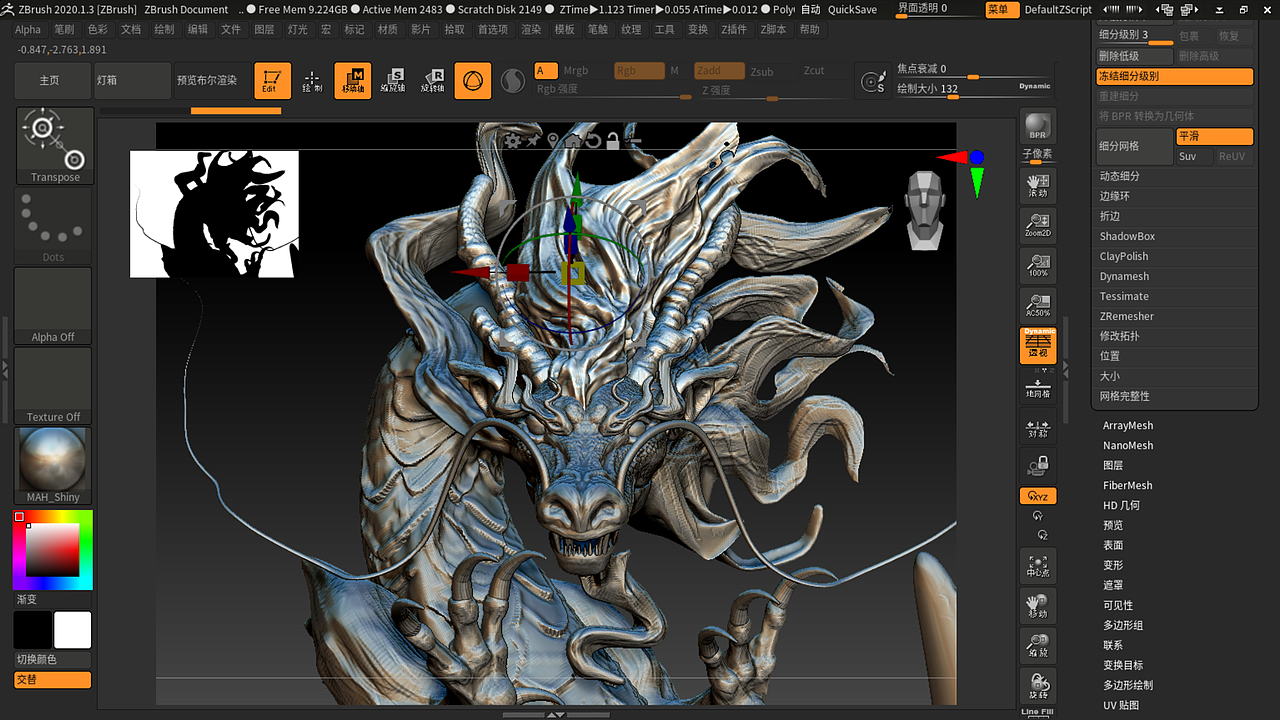Image resolution: width=1280 pixels, height=720 pixels.
Task: Toggle the Zsub button
Action: (762, 71)
